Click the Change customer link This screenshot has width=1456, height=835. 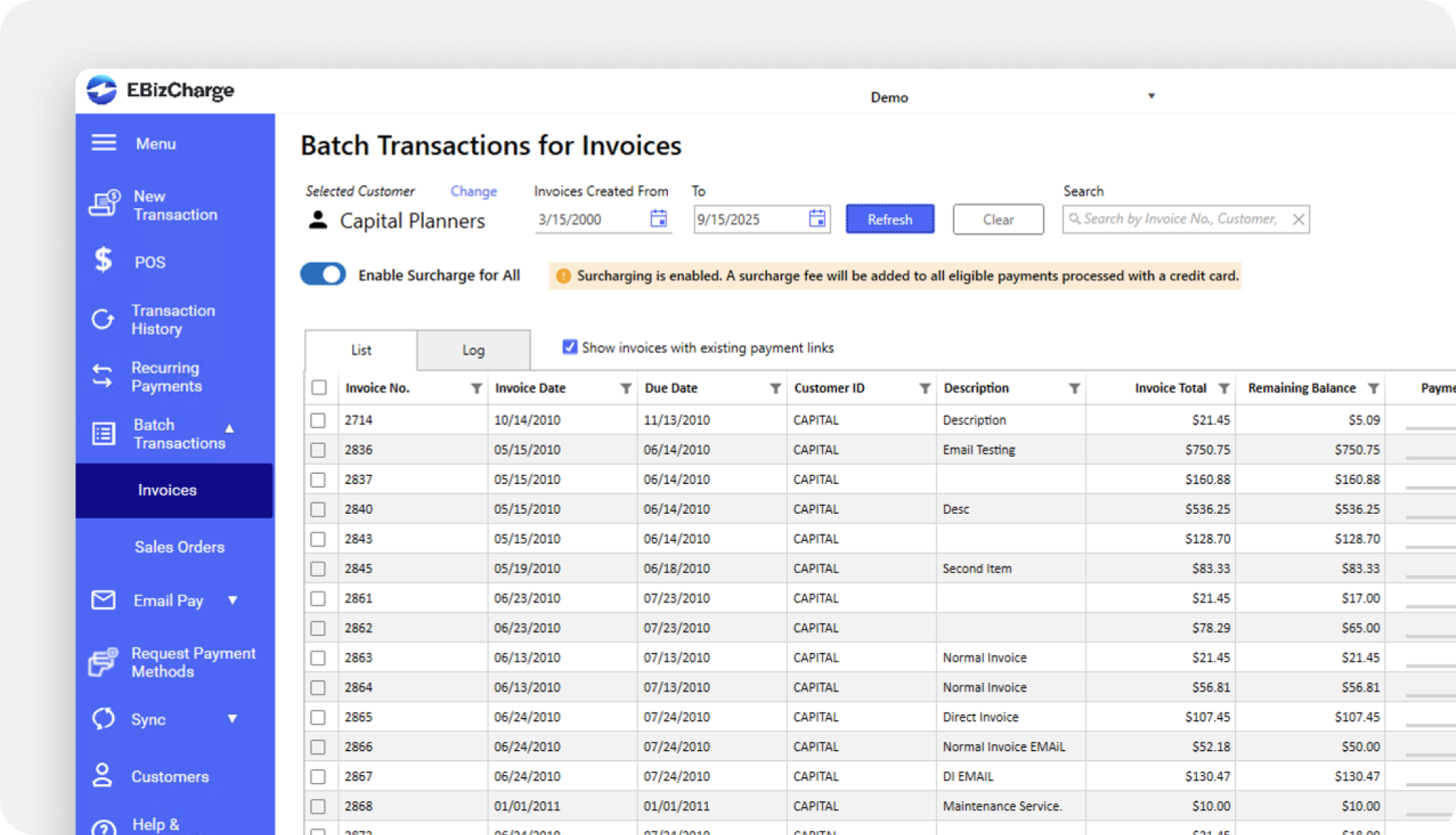[473, 191]
